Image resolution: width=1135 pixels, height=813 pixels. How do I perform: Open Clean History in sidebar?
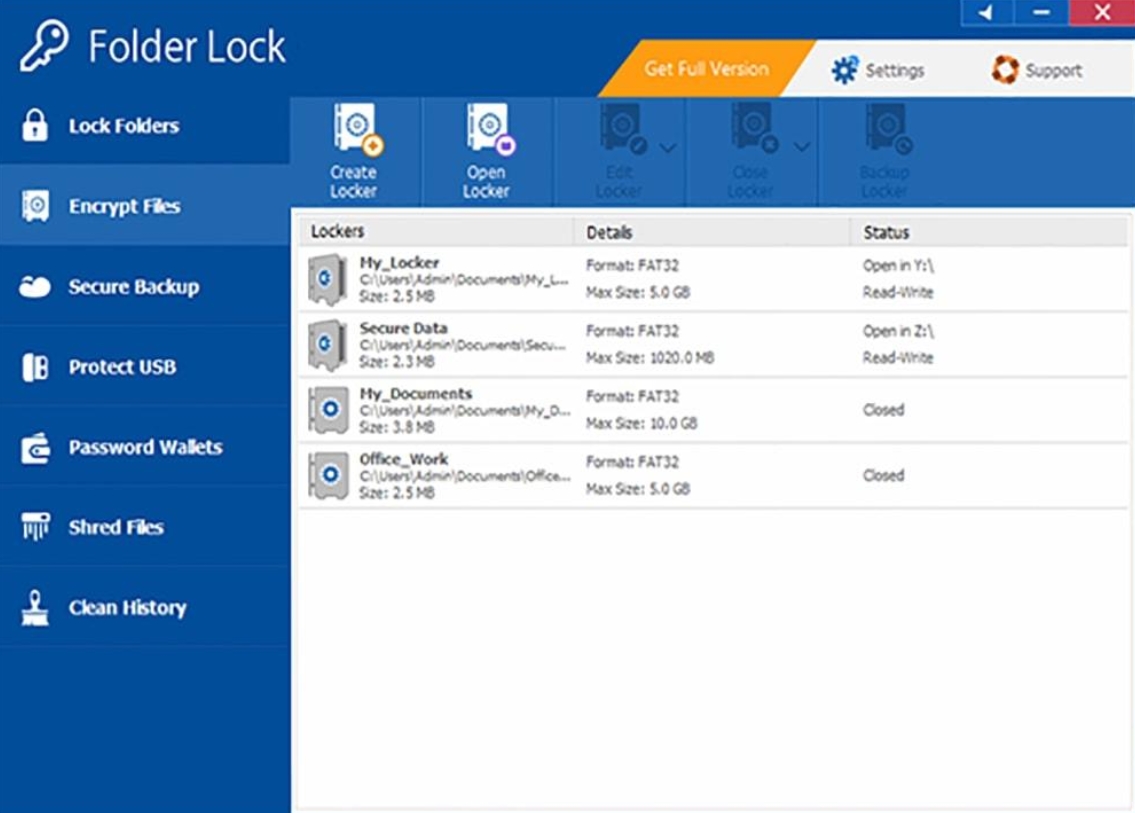coord(145,607)
